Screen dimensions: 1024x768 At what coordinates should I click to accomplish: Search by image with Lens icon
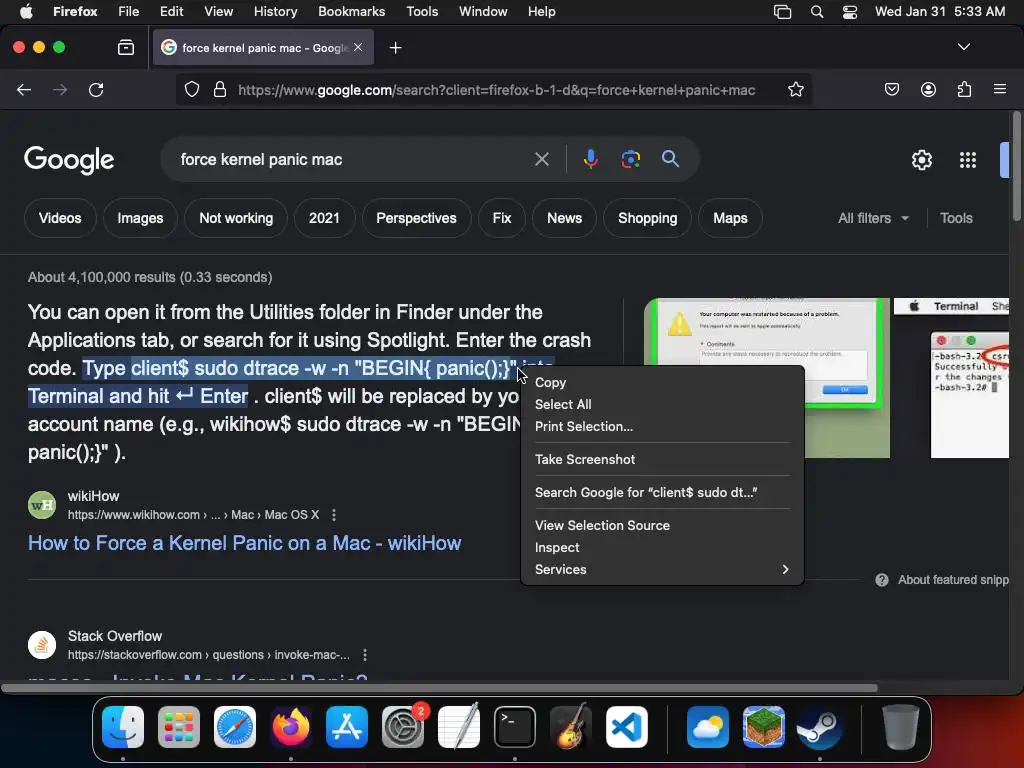click(630, 159)
